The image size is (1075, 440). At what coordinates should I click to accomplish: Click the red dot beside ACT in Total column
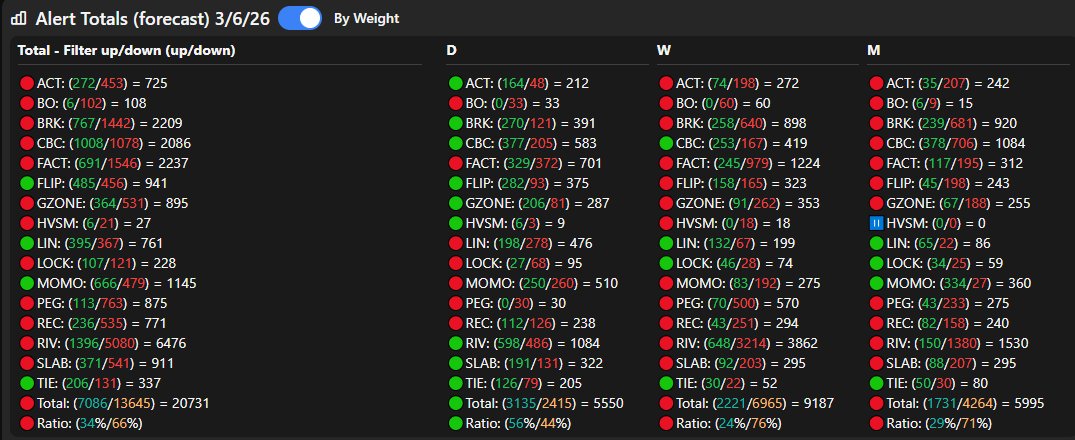(x=27, y=84)
